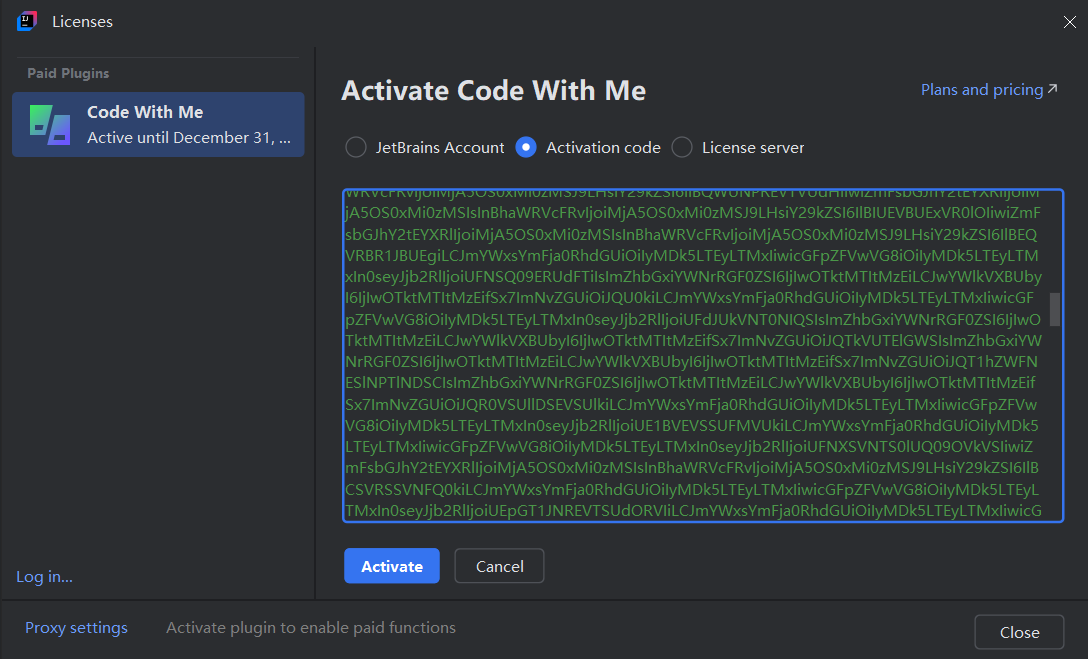
Task: Click the external link arrow beside Plans and pricing
Action: (x=1052, y=90)
